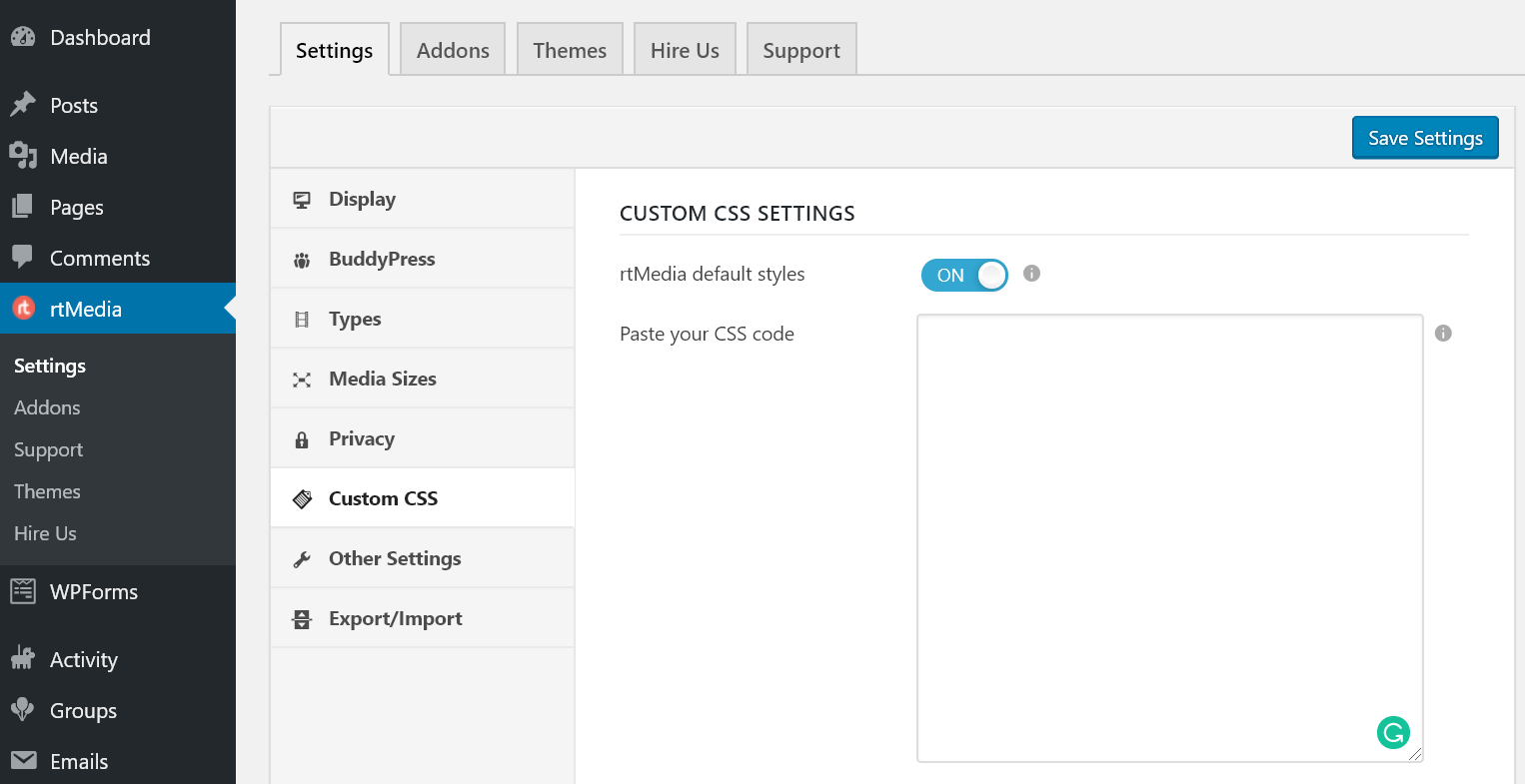Open the Types section icon
The image size is (1525, 784).
(x=301, y=319)
